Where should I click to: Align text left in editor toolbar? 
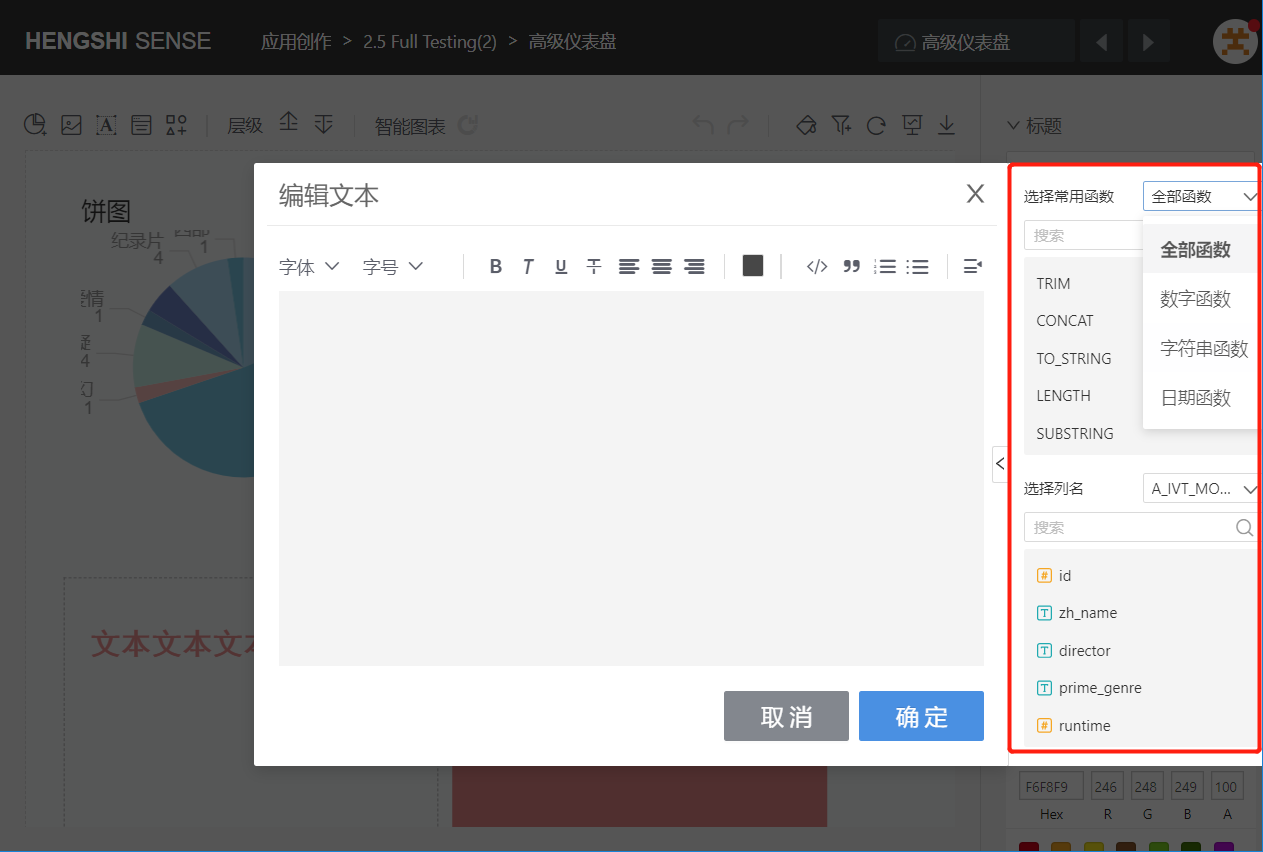628,267
